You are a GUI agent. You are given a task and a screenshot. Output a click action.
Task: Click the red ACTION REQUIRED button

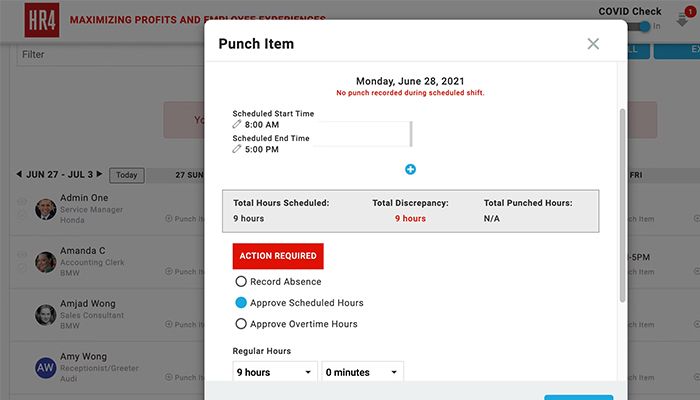point(278,256)
